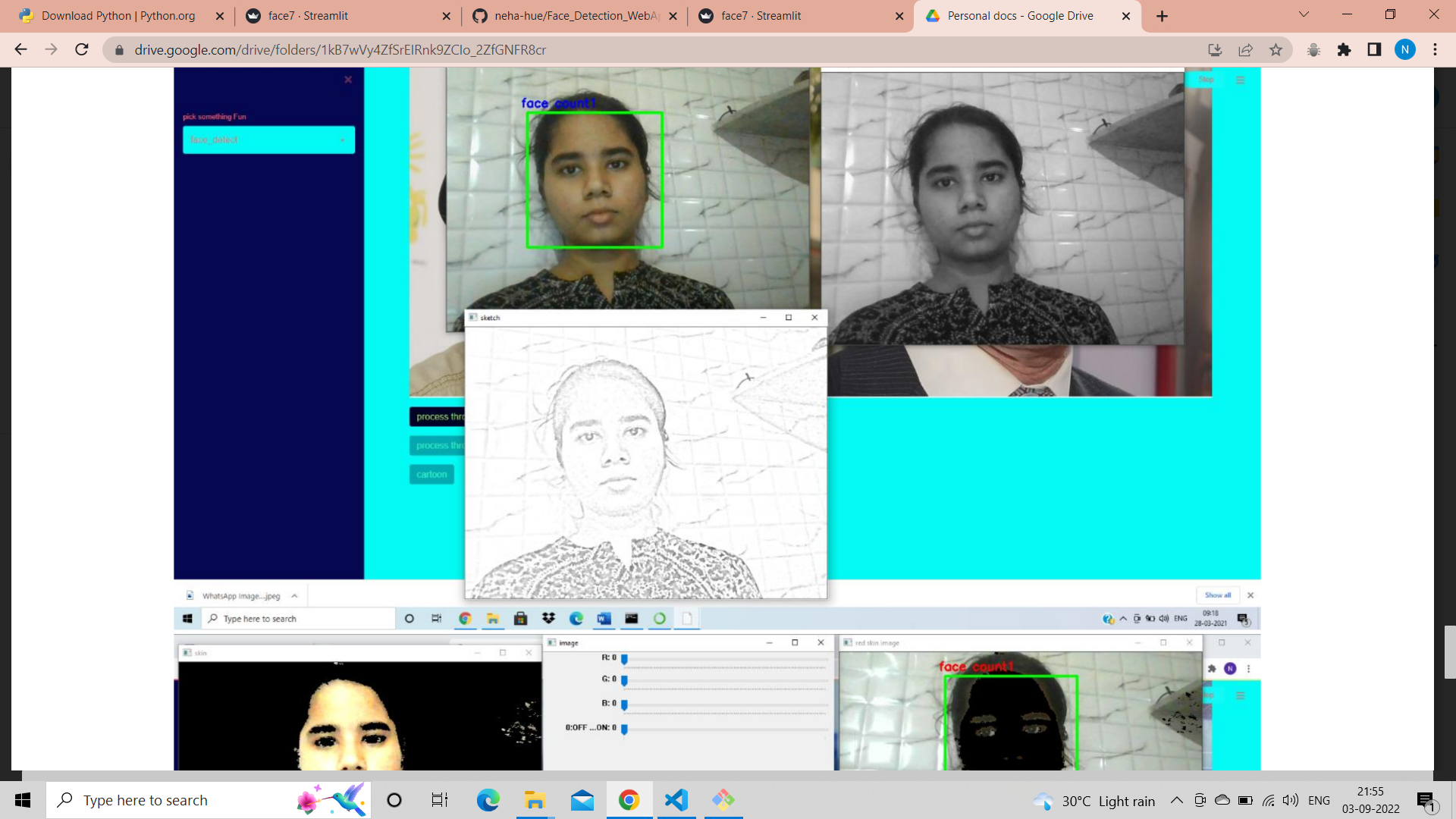Go forward to the next page
This screenshot has height=819, width=1456.
point(51,49)
